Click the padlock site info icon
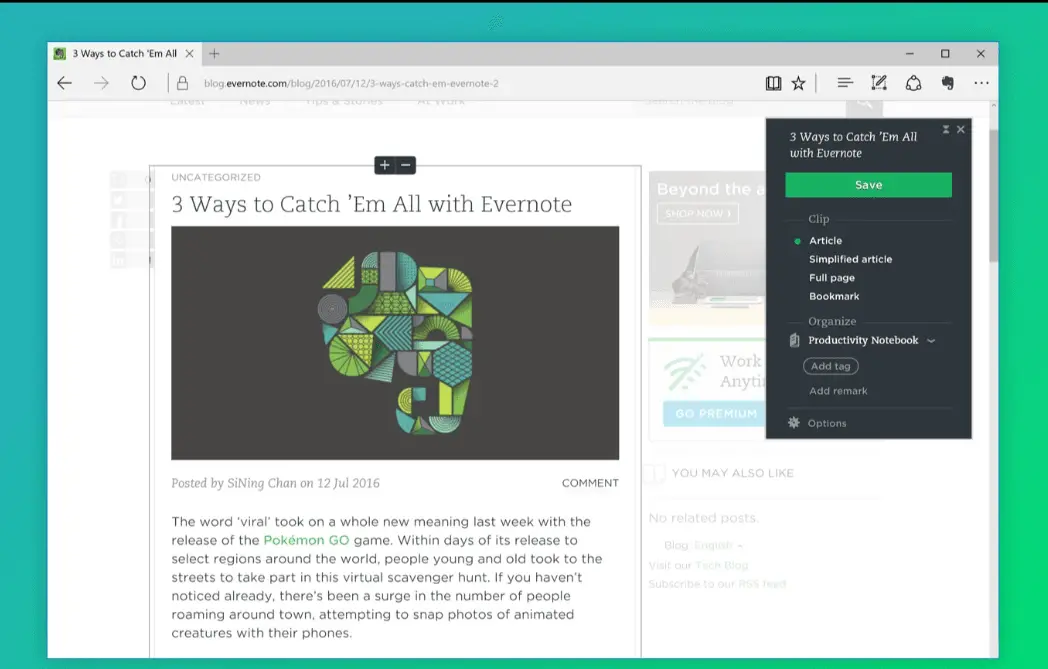The image size is (1048, 669). point(182,84)
